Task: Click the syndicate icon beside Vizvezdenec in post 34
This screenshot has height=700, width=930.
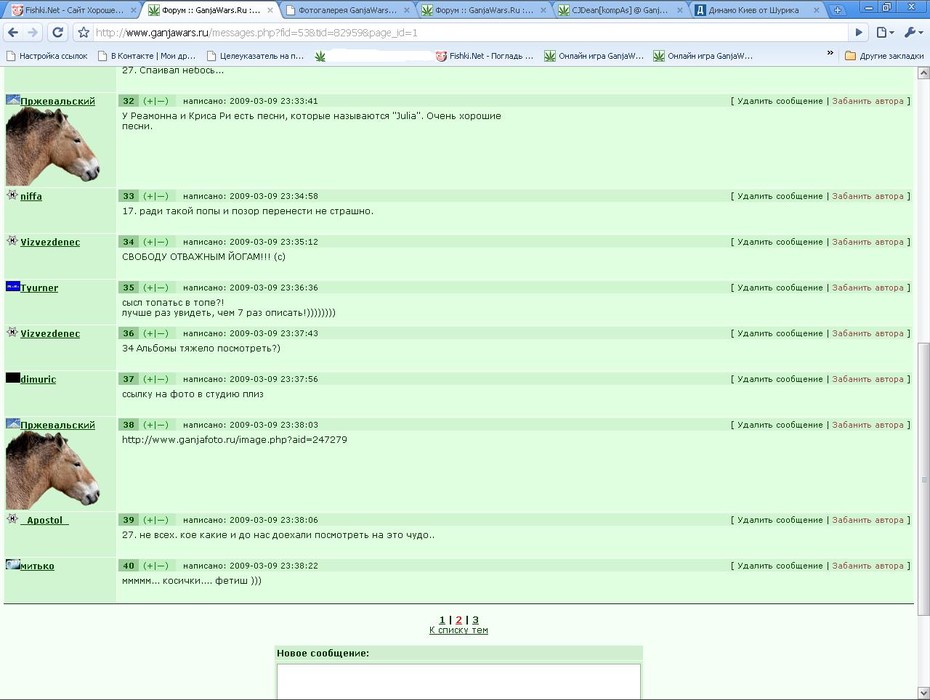Action: coord(12,241)
